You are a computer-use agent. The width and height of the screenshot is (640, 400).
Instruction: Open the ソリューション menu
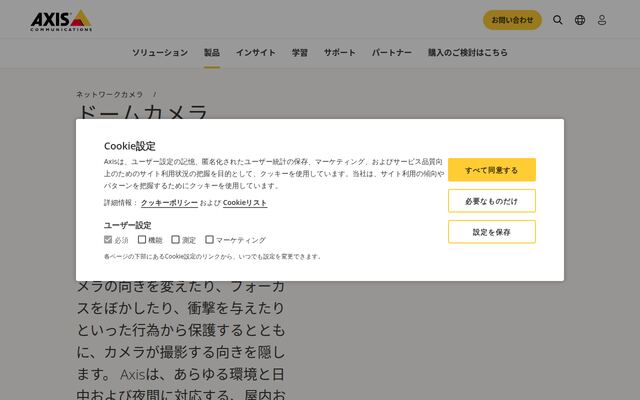160,53
